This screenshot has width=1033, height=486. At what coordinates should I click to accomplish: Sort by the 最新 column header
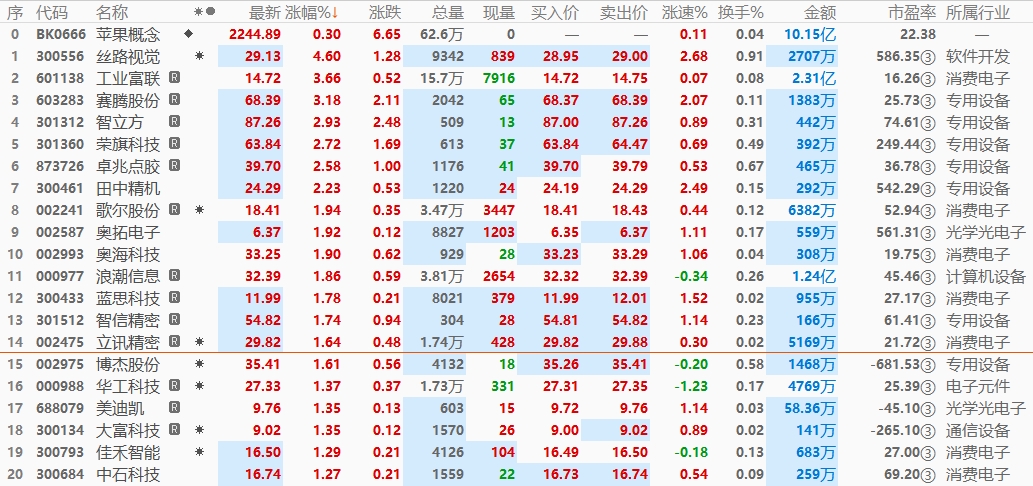click(x=265, y=12)
